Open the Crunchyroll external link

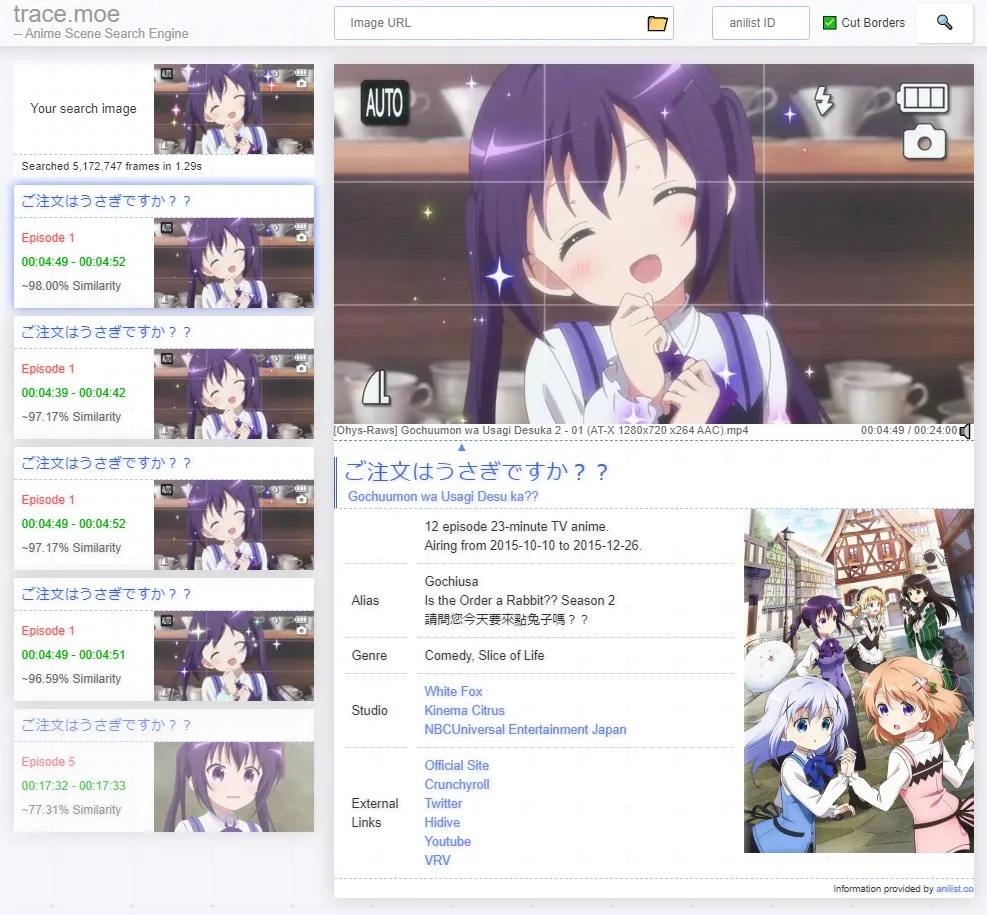coord(456,784)
